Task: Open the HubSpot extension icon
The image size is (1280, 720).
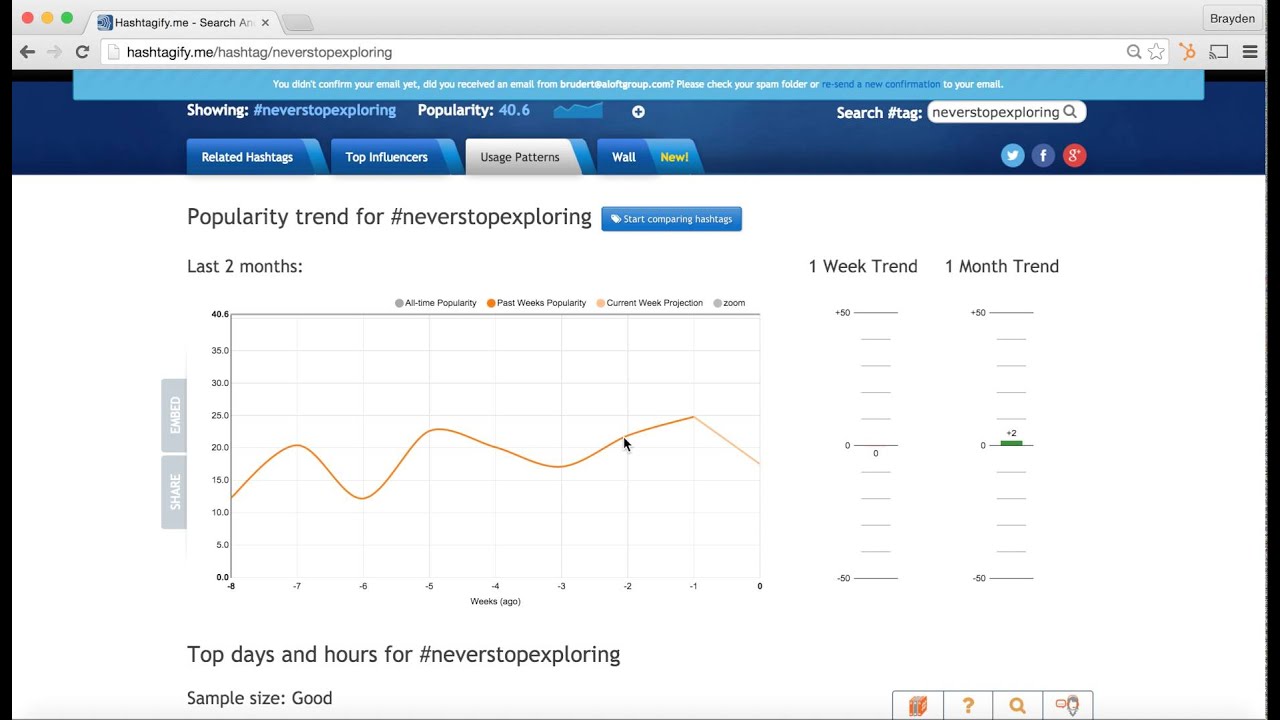Action: [x=1187, y=52]
